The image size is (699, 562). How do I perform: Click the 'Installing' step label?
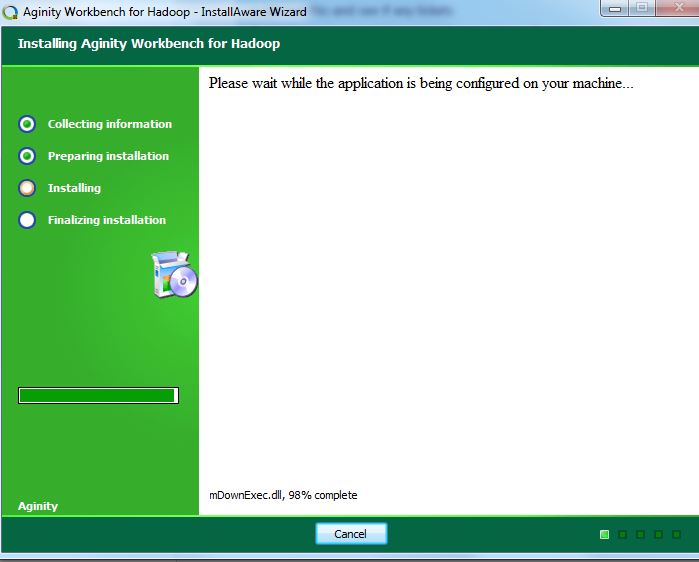pos(74,188)
